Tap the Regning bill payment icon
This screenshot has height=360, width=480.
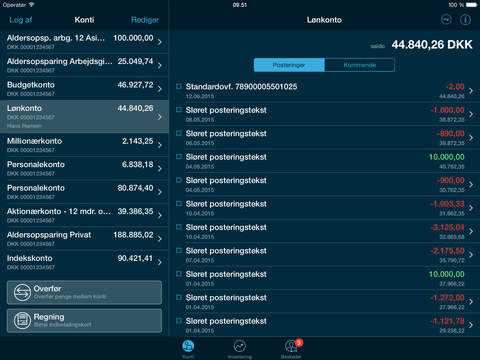point(22,320)
